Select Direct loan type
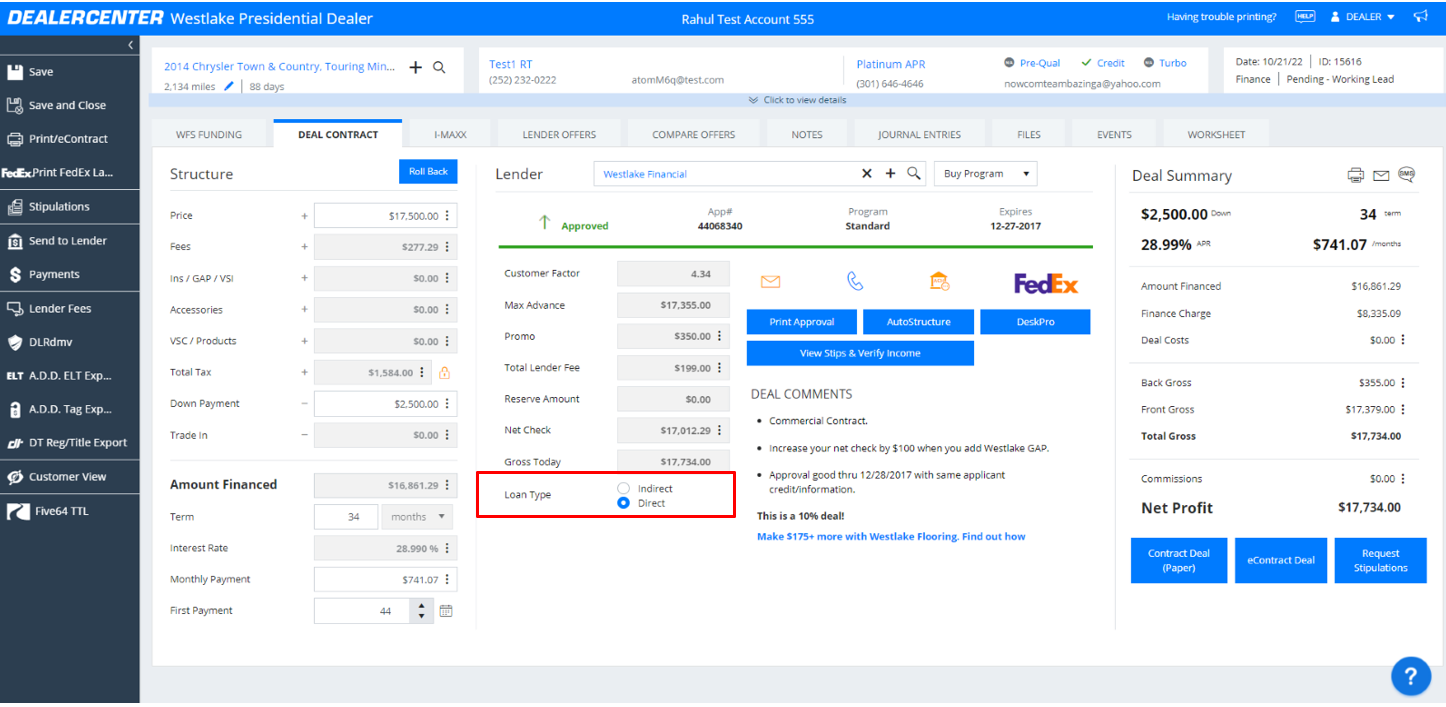This screenshot has height=707, width=1446. pos(624,503)
